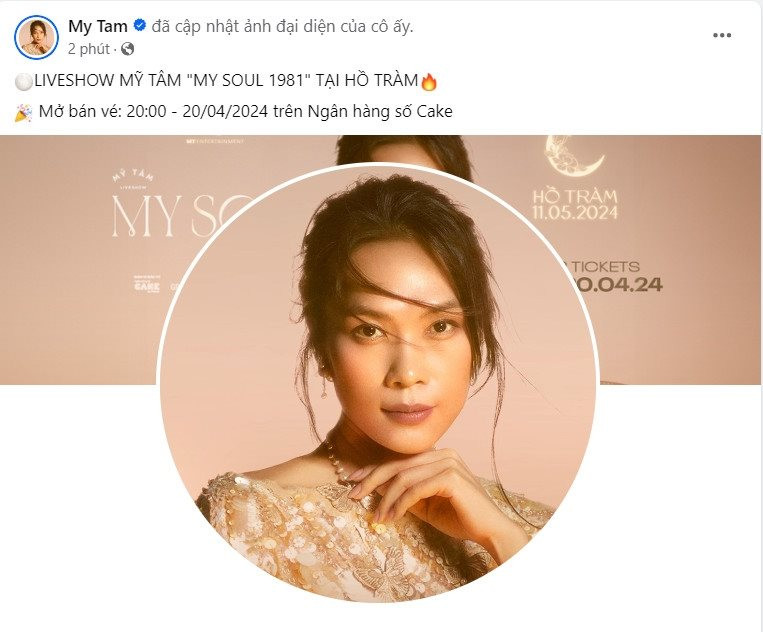The height and width of the screenshot is (632, 763).
Task: Click the TICKETS text on the banner
Action: (x=605, y=267)
